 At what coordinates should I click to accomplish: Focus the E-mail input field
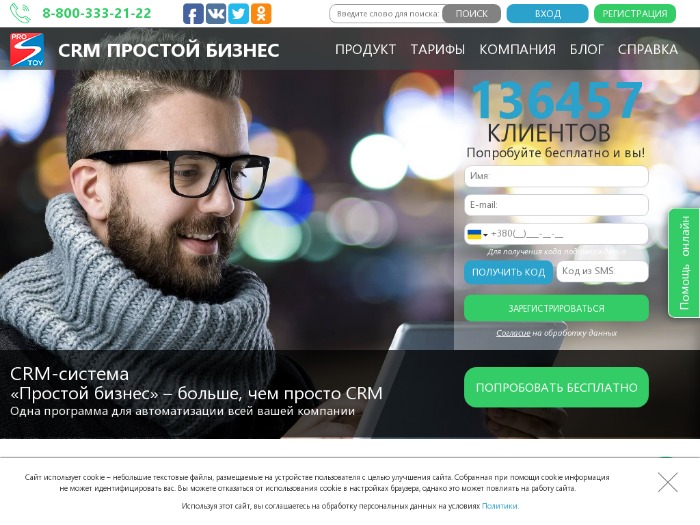click(x=556, y=205)
